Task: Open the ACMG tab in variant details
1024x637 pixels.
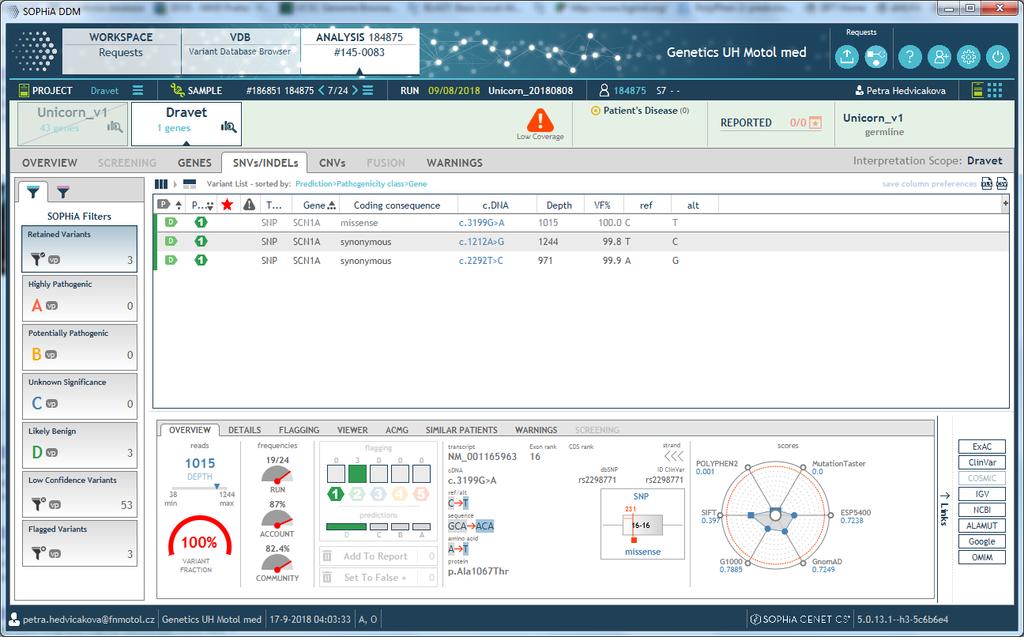Action: click(396, 430)
